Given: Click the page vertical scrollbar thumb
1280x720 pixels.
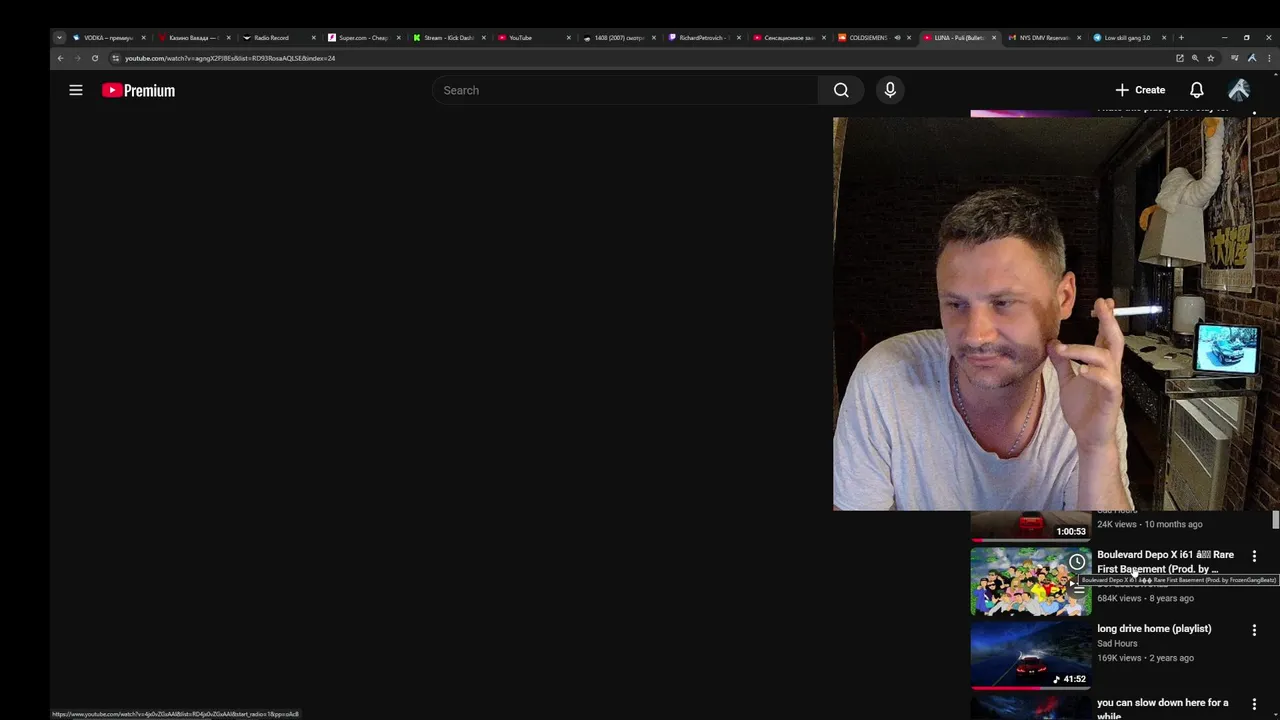Looking at the screenshot, I should tap(1276, 520).
